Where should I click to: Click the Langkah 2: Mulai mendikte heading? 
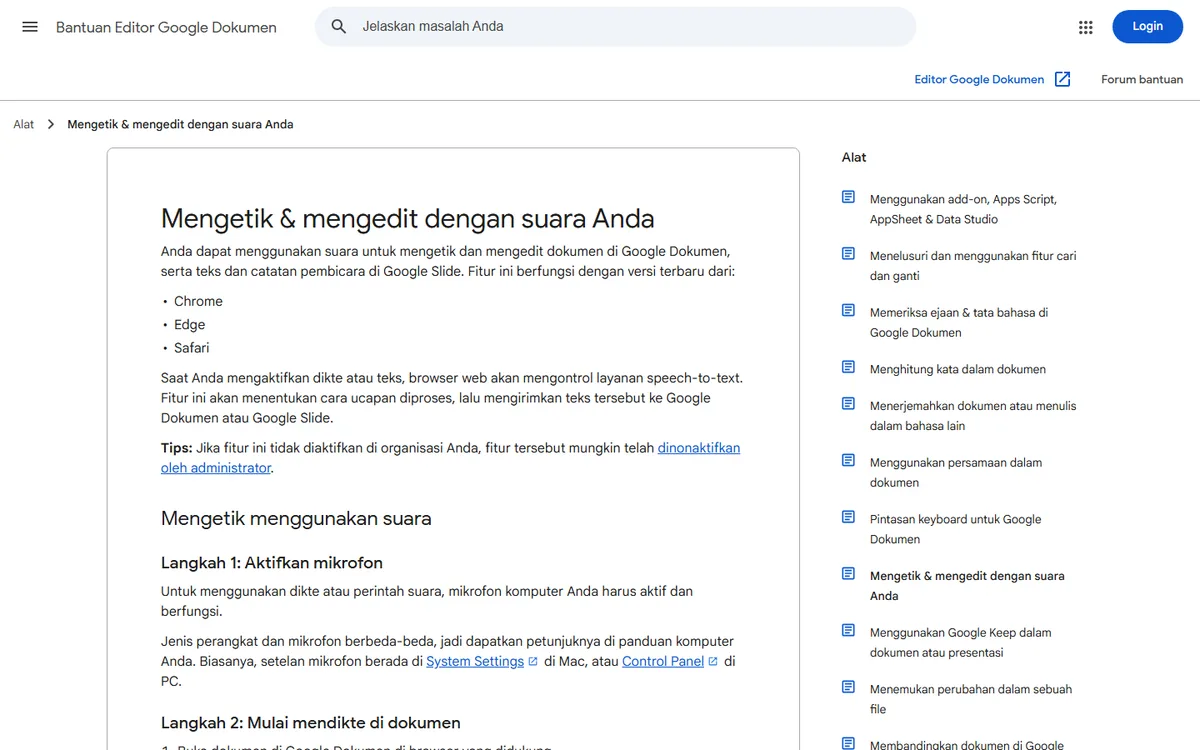point(311,723)
